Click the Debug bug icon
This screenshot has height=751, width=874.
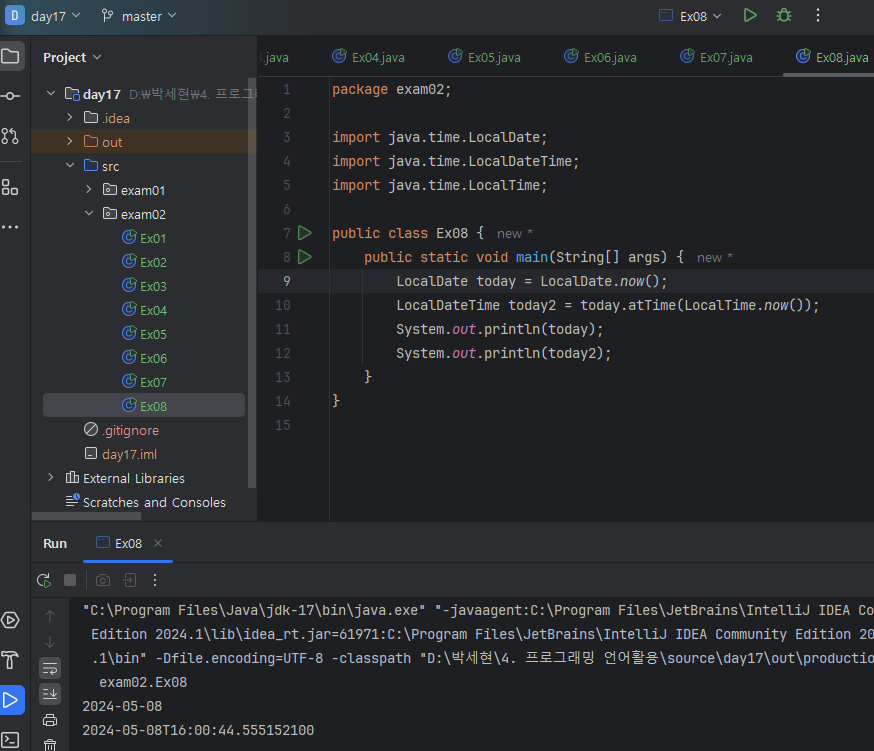point(784,15)
